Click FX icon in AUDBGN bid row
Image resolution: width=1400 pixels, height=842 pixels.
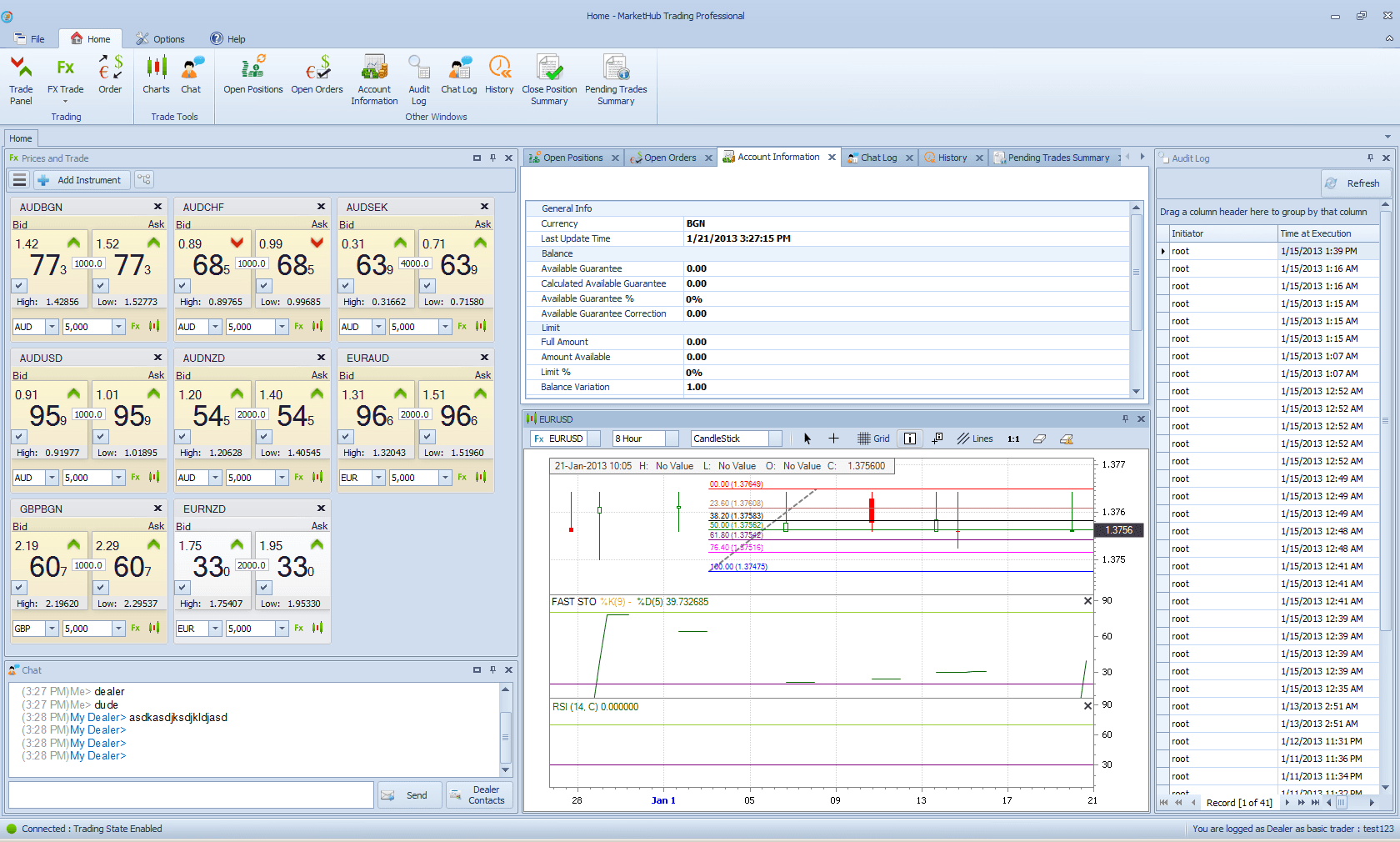point(135,327)
